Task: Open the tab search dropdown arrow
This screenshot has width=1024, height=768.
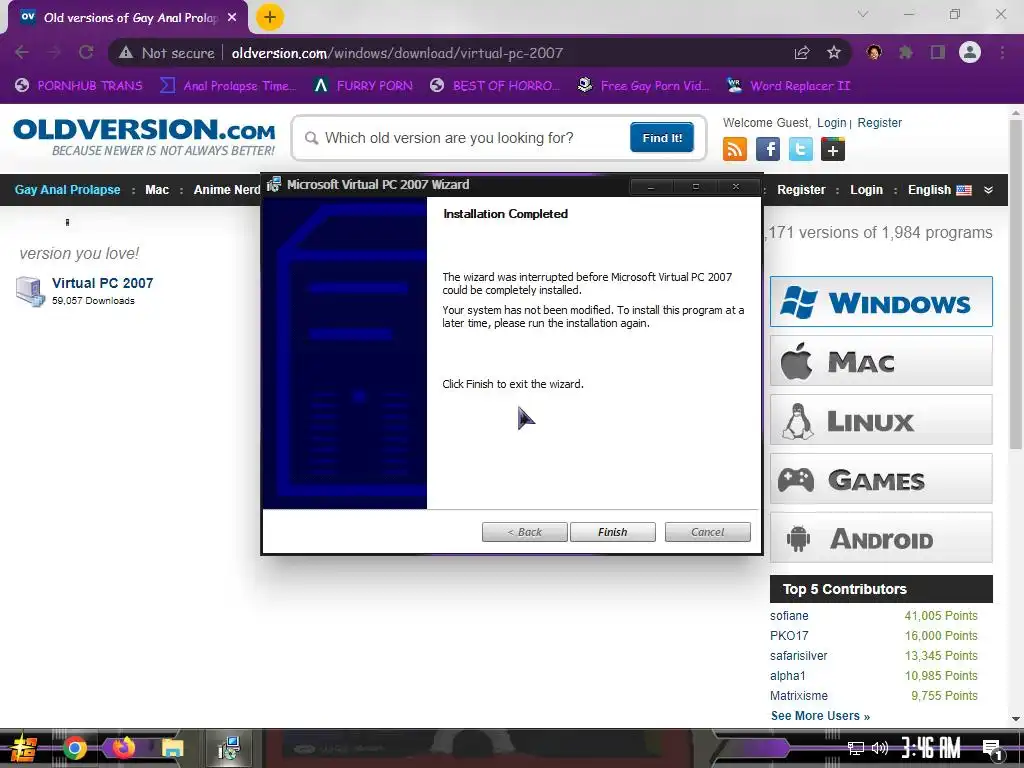Action: coord(863,14)
